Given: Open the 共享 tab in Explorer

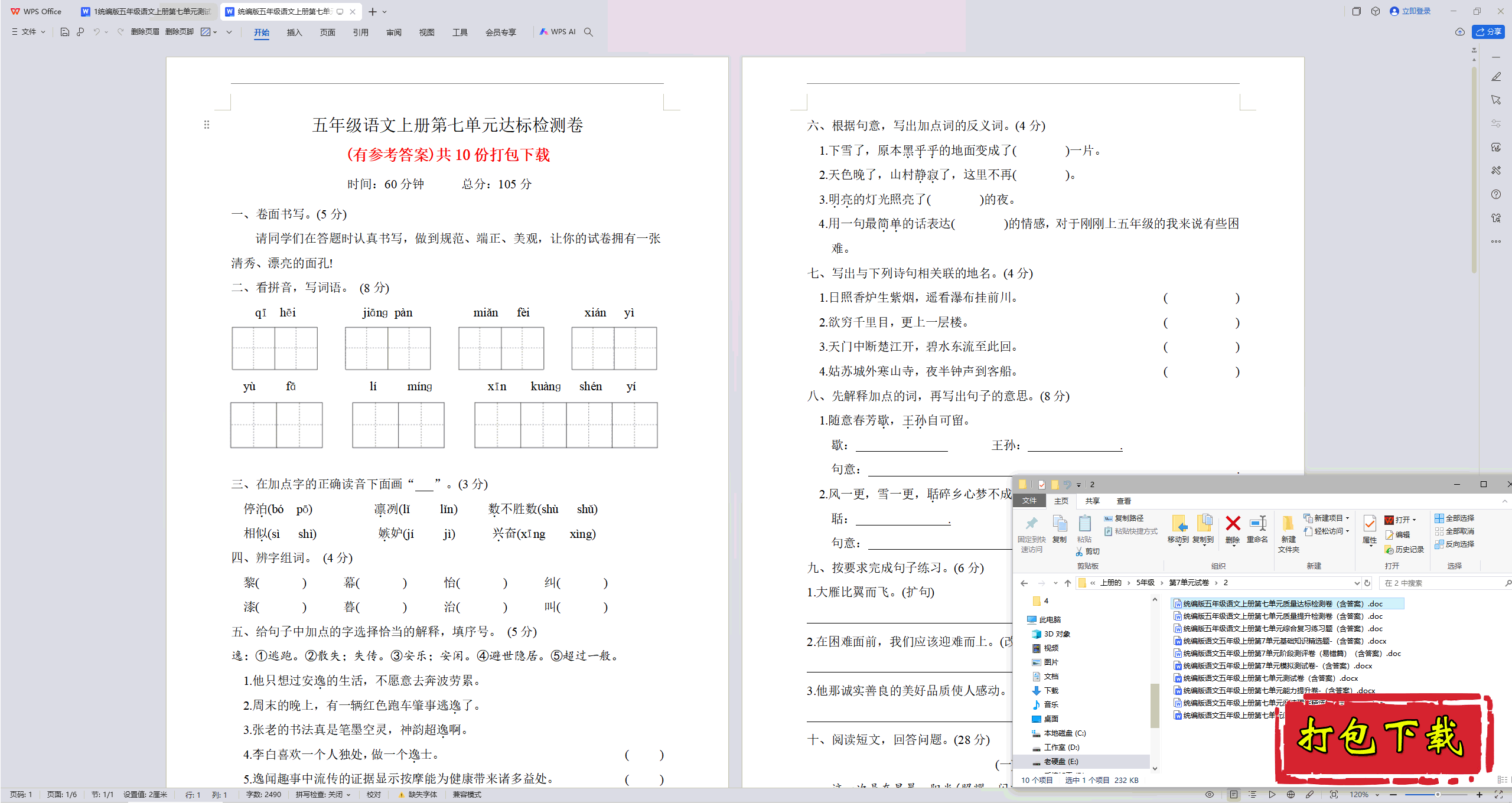Looking at the screenshot, I should point(1092,501).
